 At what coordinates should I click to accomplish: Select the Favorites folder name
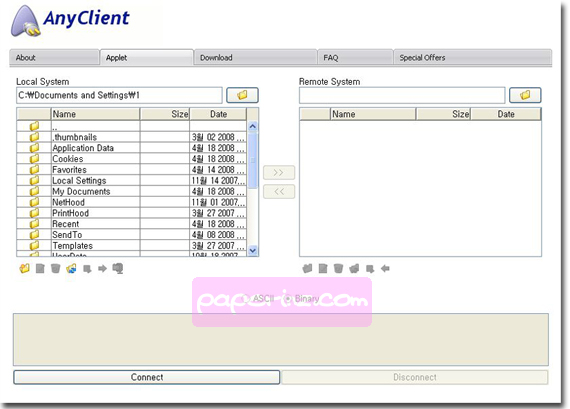[x=69, y=170]
